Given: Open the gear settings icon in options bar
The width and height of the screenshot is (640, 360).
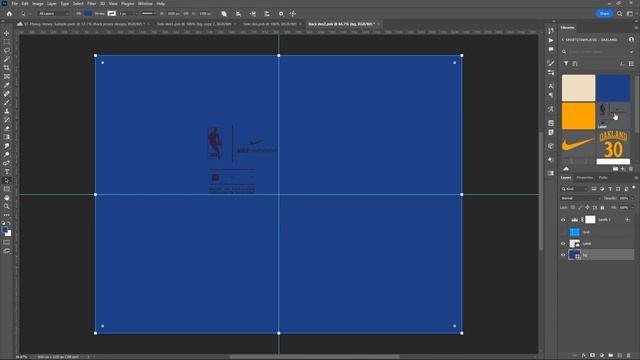Looking at the screenshot, I should [281, 13].
